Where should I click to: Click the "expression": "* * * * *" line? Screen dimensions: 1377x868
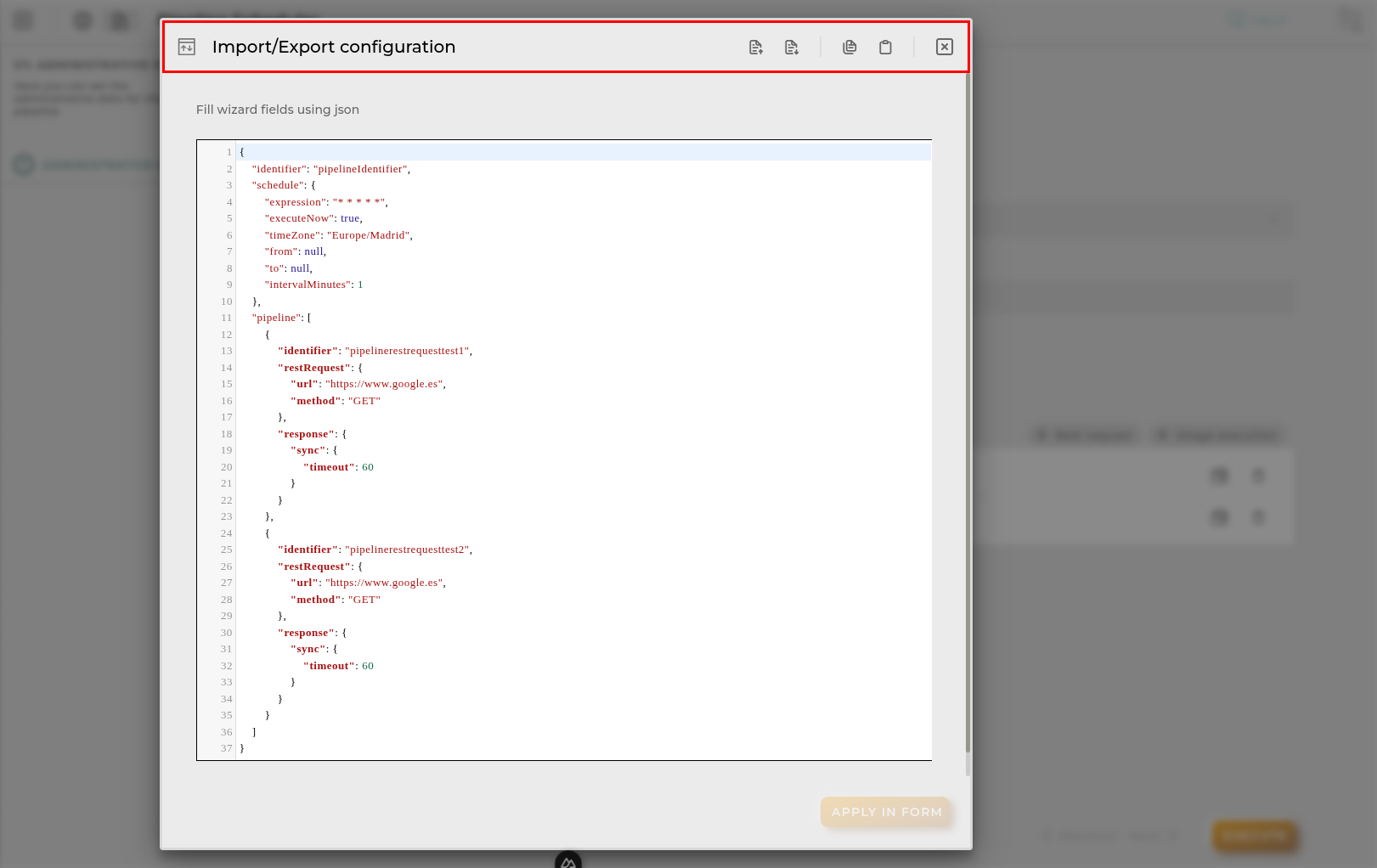pyautogui.click(x=326, y=202)
